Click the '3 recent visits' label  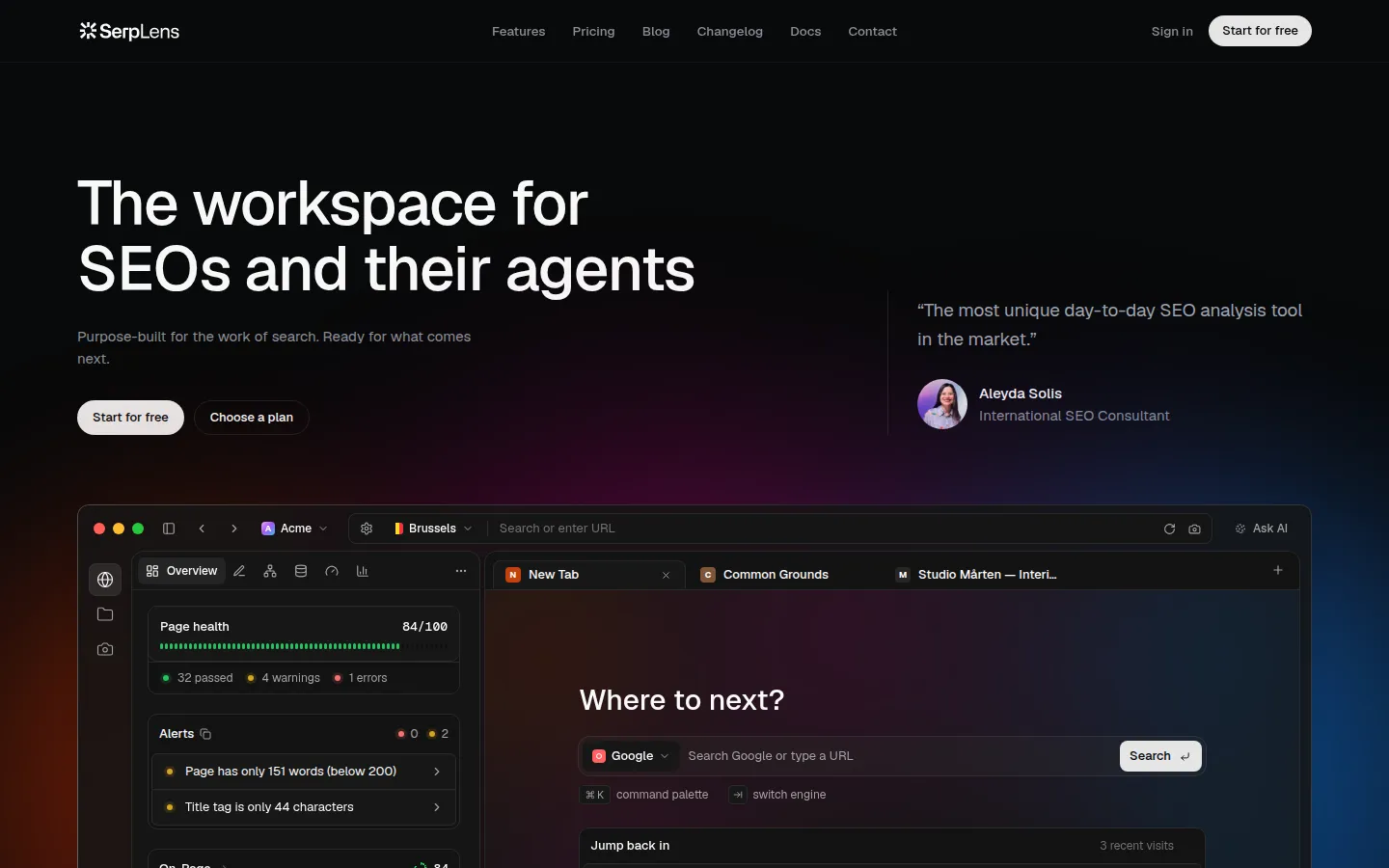(1136, 846)
